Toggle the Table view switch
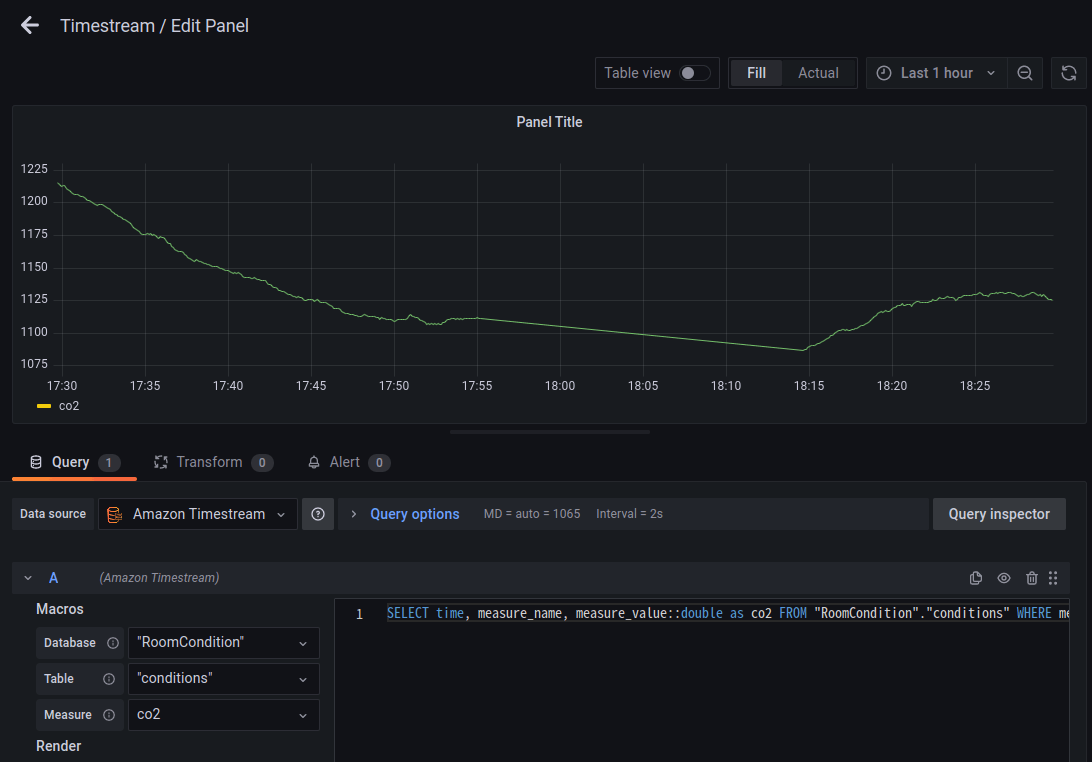The image size is (1092, 762). tap(694, 73)
